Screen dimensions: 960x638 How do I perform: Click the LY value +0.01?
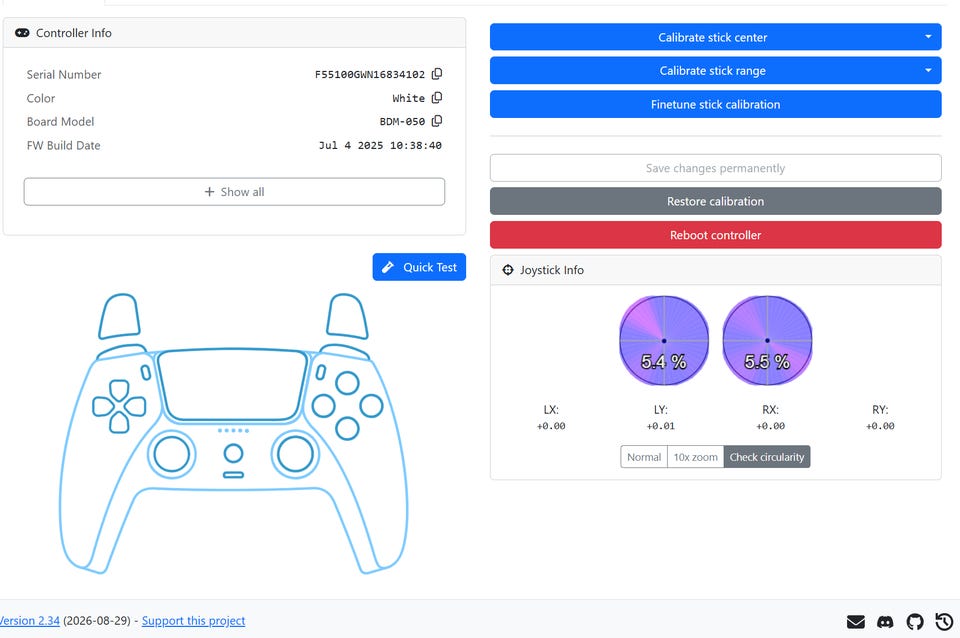661,426
